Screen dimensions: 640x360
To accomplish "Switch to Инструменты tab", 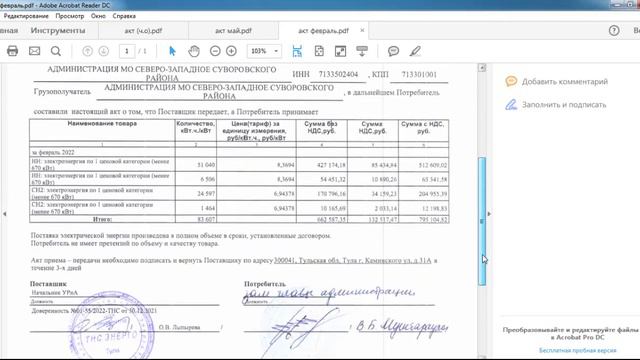I will (x=58, y=31).
